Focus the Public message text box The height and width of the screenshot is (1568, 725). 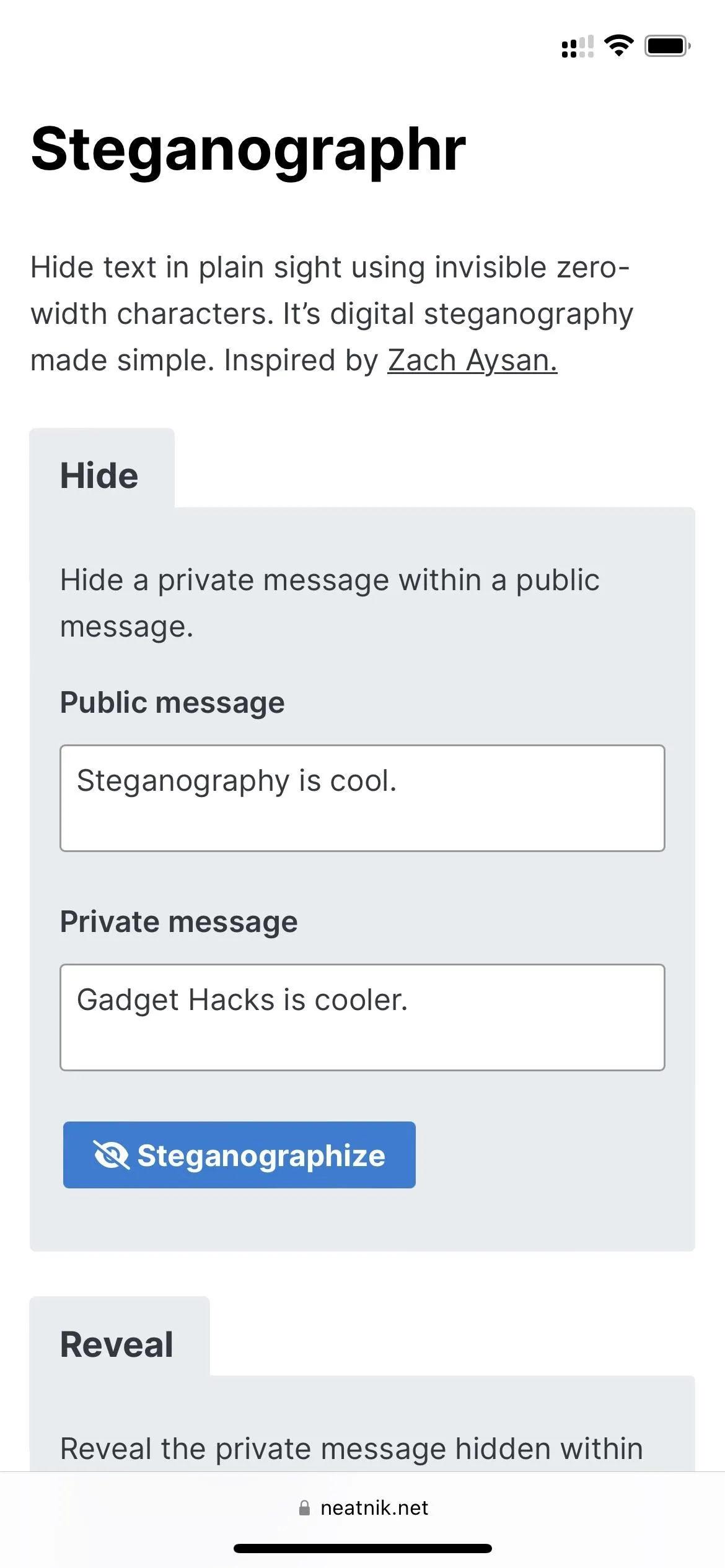[x=362, y=798]
